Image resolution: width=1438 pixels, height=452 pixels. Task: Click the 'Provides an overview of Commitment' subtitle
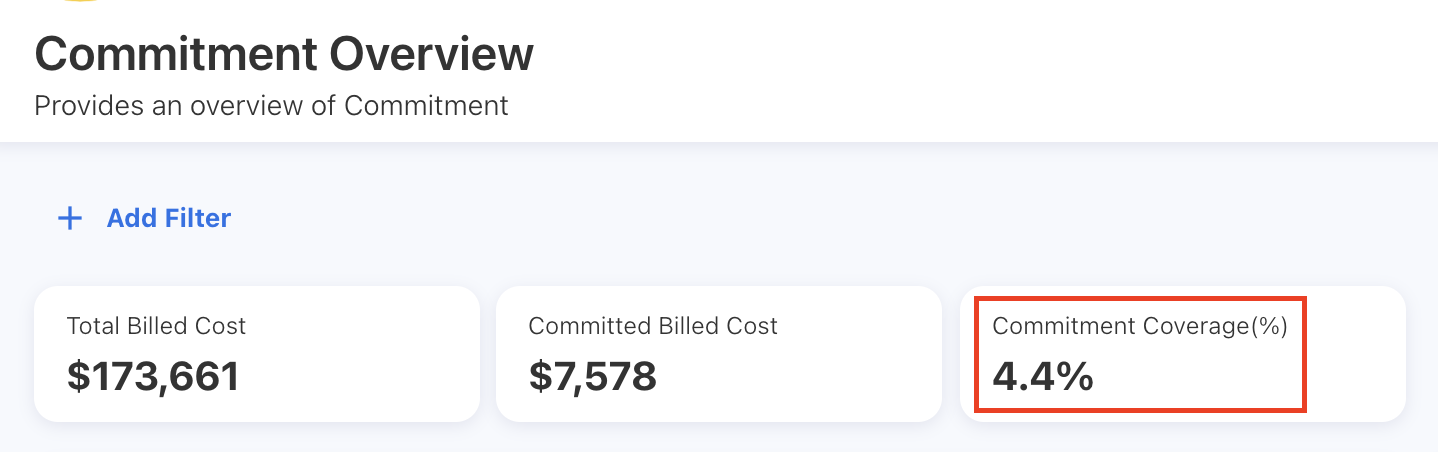tap(271, 105)
